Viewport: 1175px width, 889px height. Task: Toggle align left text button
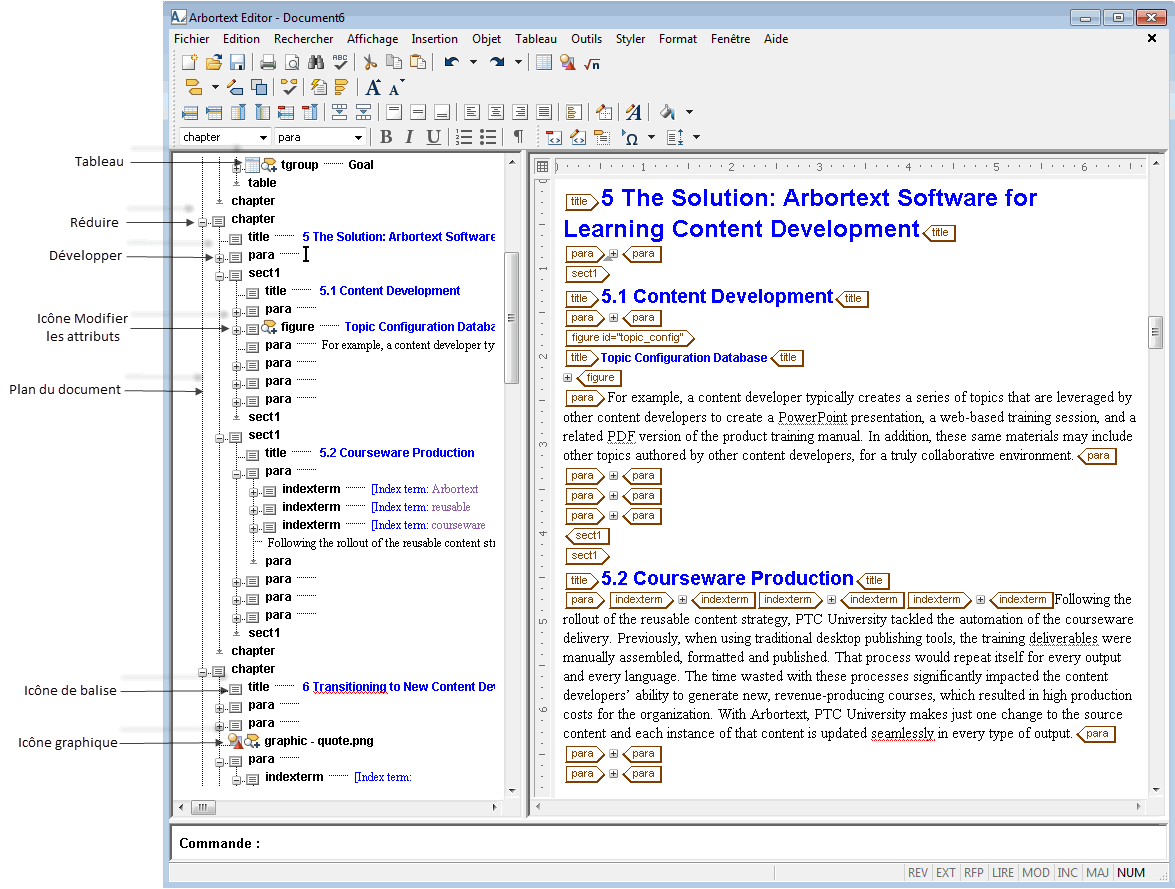pos(472,112)
